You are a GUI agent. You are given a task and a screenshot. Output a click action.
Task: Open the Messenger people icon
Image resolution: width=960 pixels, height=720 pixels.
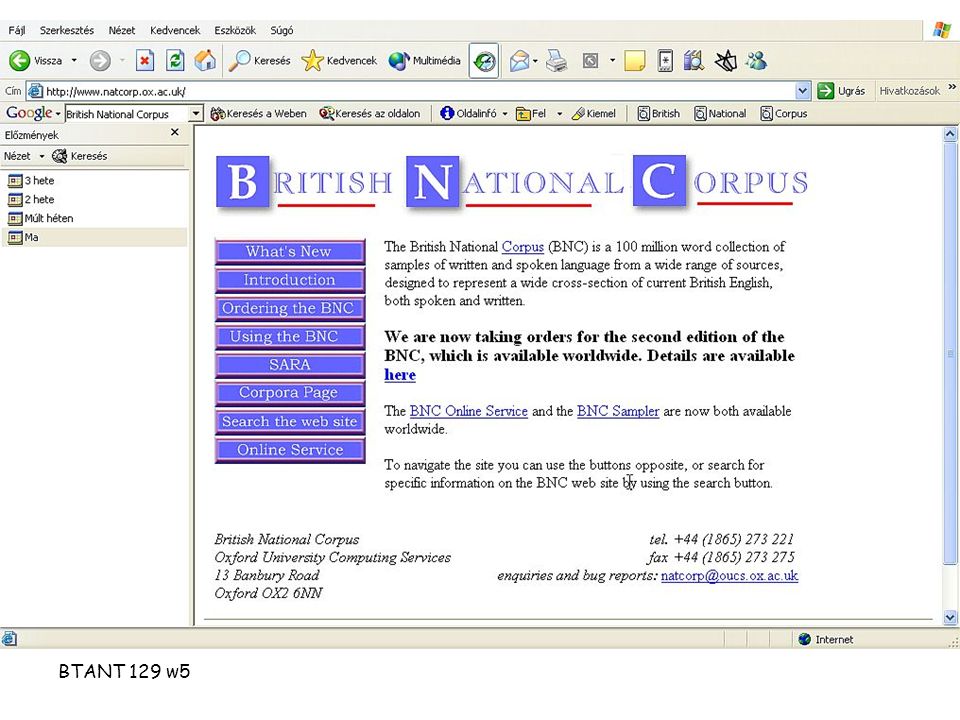point(757,60)
